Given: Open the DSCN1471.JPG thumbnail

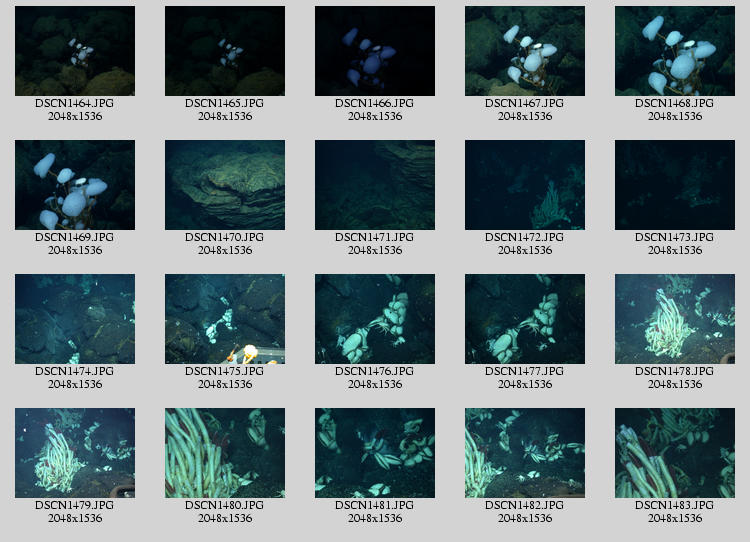Looking at the screenshot, I should point(375,185).
